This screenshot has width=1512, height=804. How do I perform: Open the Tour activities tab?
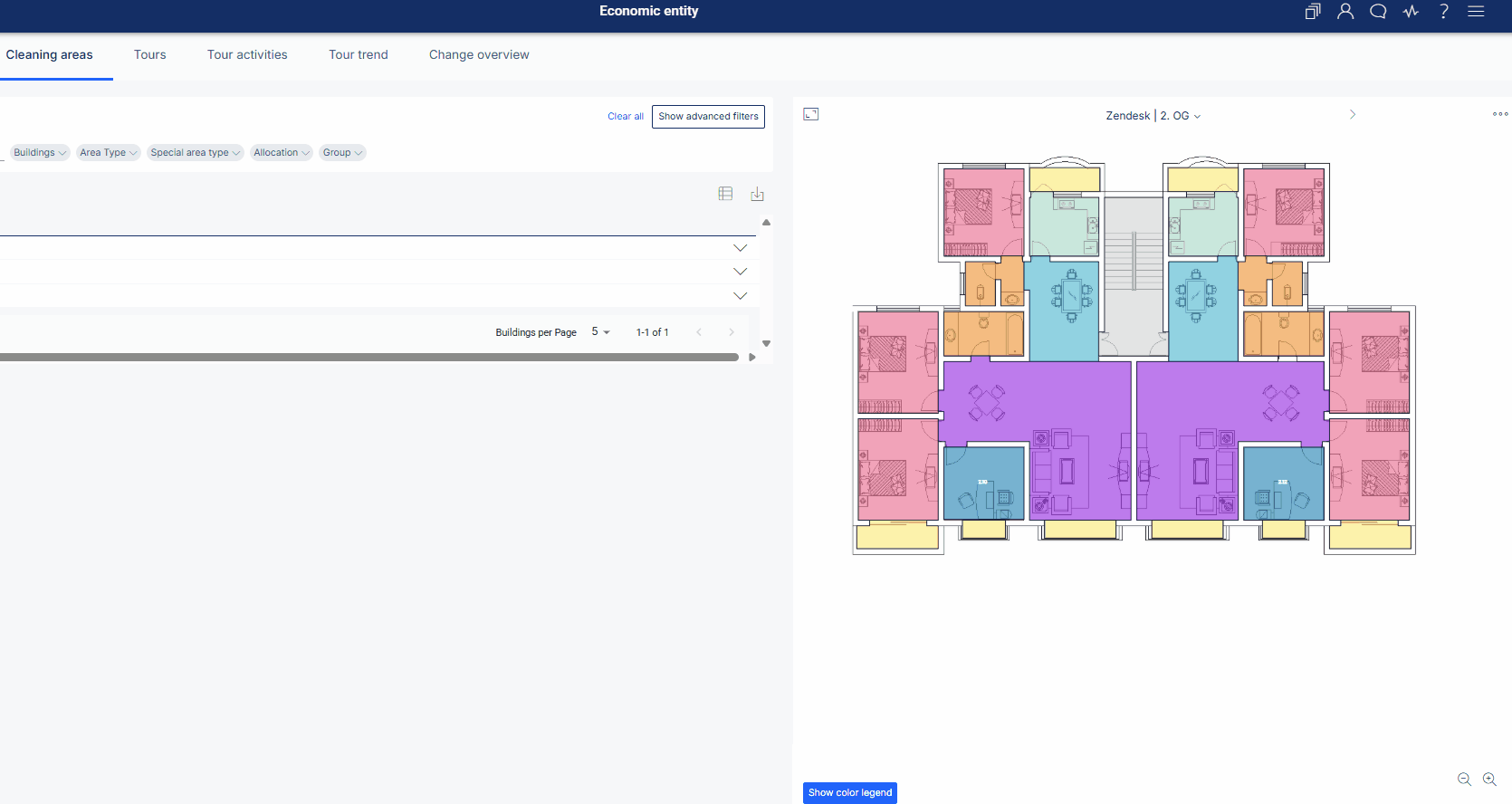247,55
